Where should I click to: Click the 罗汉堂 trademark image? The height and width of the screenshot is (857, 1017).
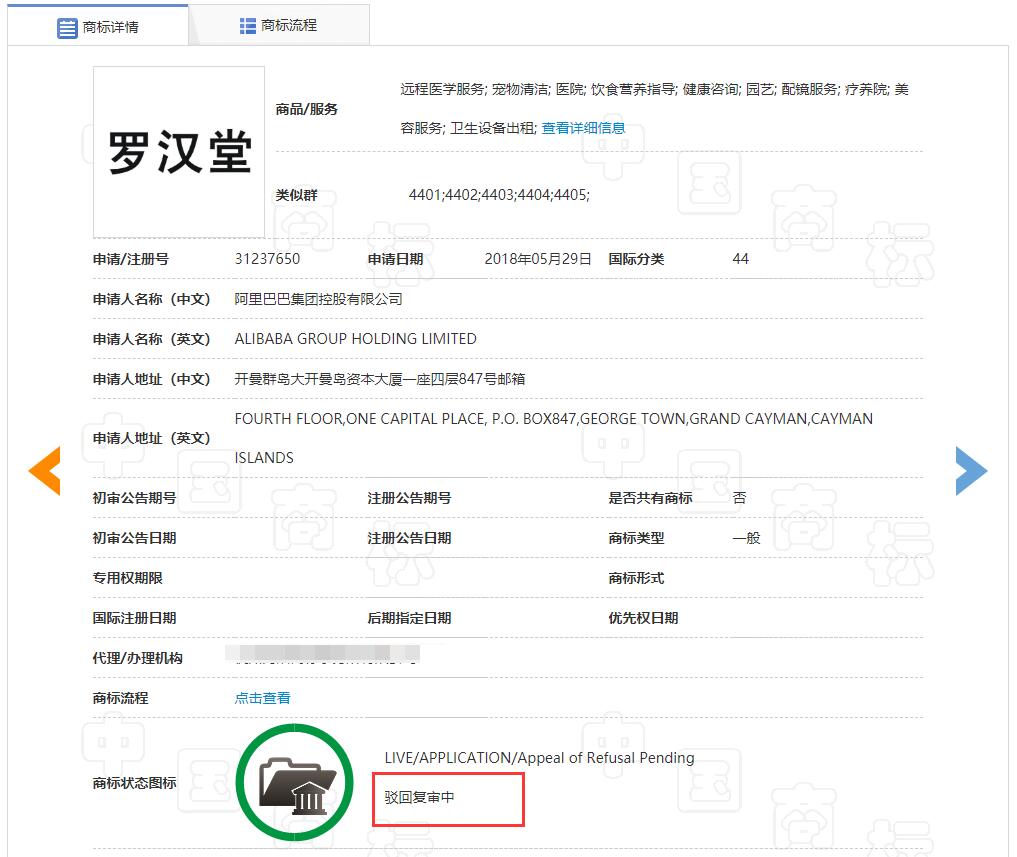click(x=179, y=152)
